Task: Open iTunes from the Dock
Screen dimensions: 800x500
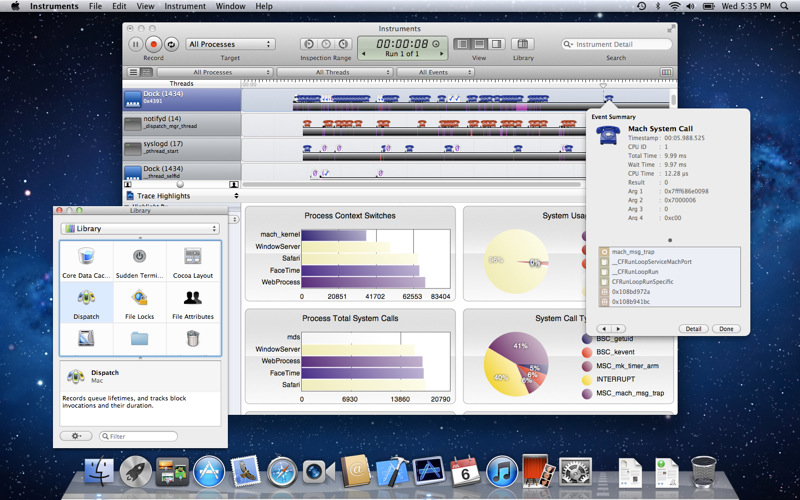Action: 502,471
